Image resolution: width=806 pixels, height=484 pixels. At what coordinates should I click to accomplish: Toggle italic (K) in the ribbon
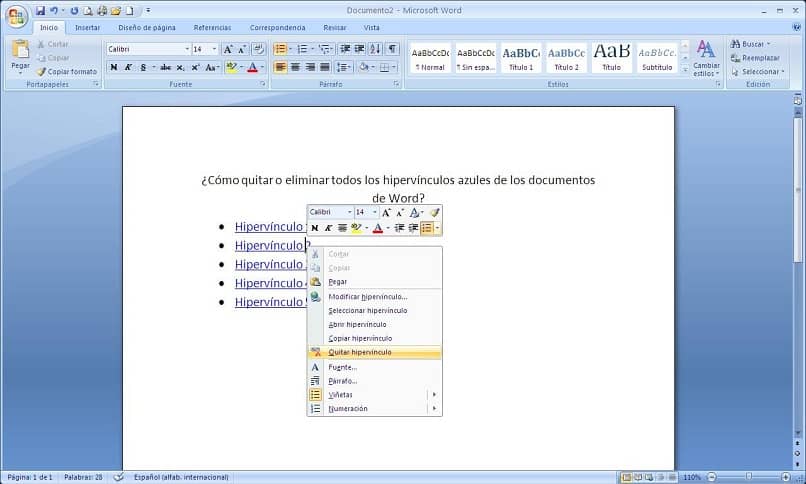point(128,67)
